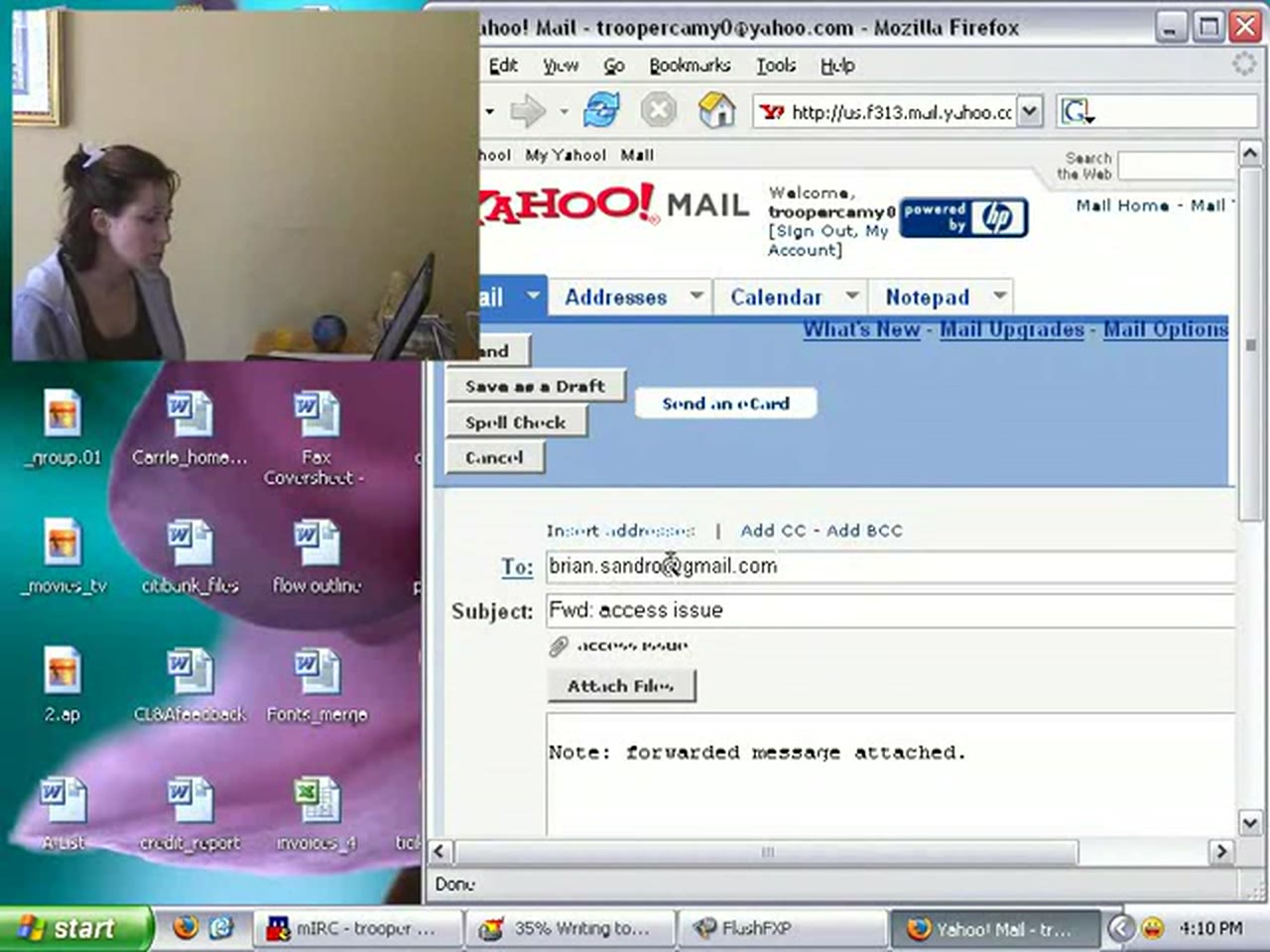This screenshot has height=952, width=1270.
Task: Click the Stop loading button
Action: pyautogui.click(x=658, y=110)
